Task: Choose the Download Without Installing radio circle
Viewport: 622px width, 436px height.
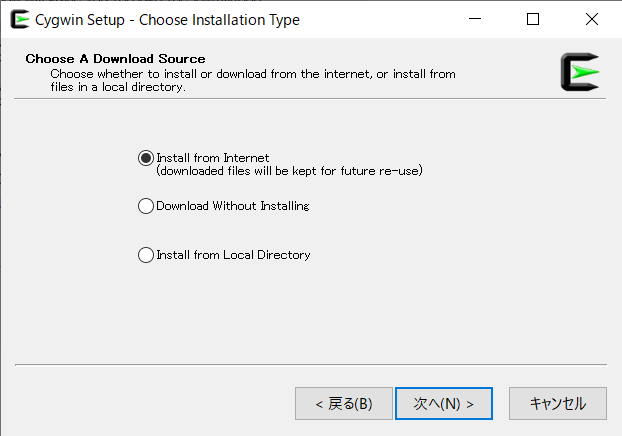Action: pos(146,206)
